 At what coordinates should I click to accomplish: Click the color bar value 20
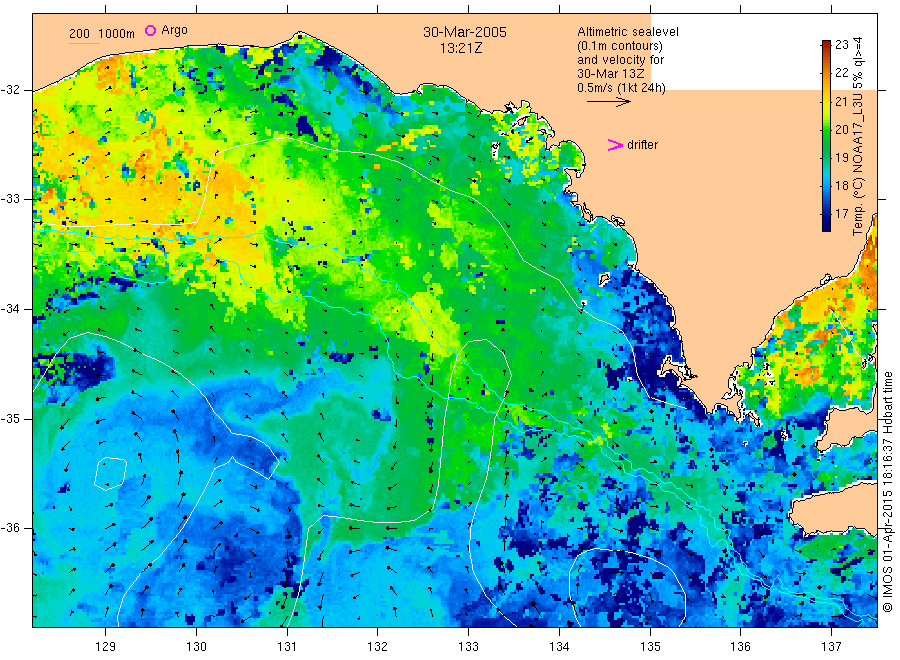[841, 130]
